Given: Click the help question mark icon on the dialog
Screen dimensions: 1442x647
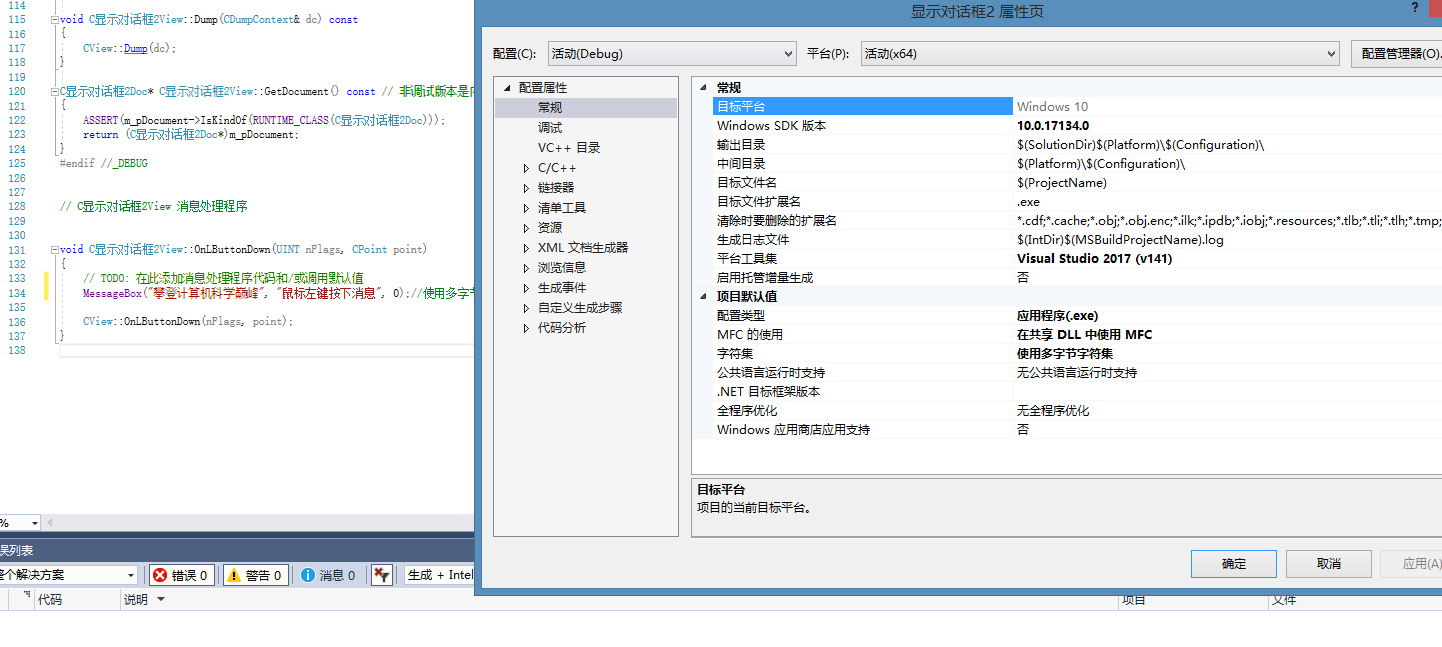Looking at the screenshot, I should (1413, 8).
